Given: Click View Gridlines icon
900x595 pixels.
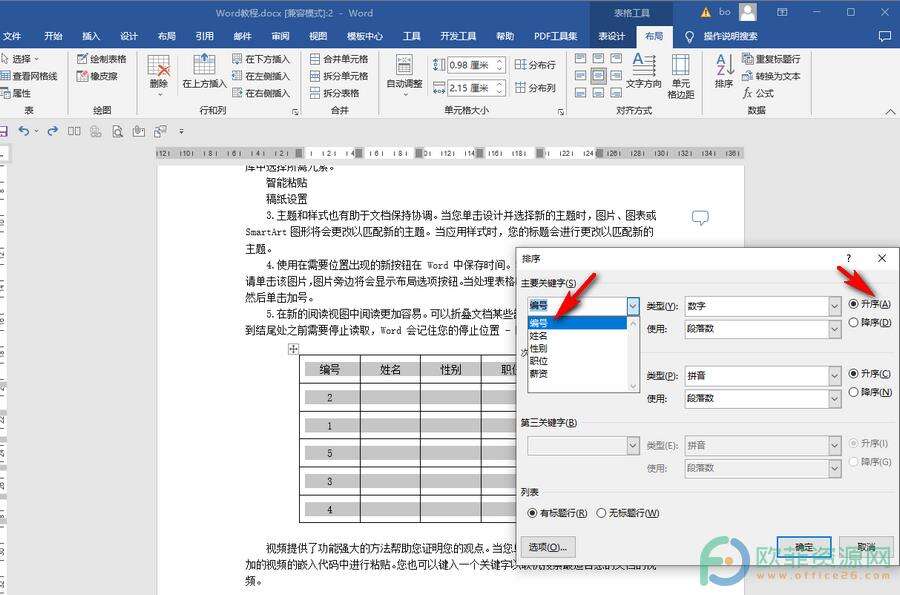Looking at the screenshot, I should tap(29, 76).
